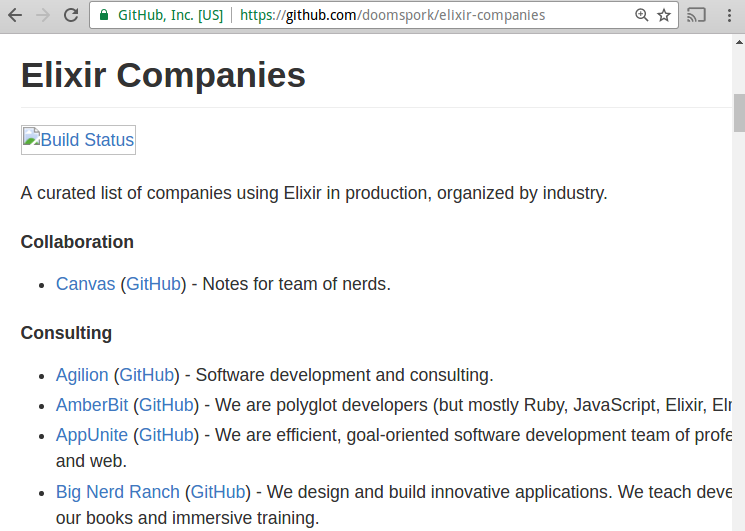The width and height of the screenshot is (745, 531).
Task: Open the GitHub link next to AppUnite
Action: point(166,435)
